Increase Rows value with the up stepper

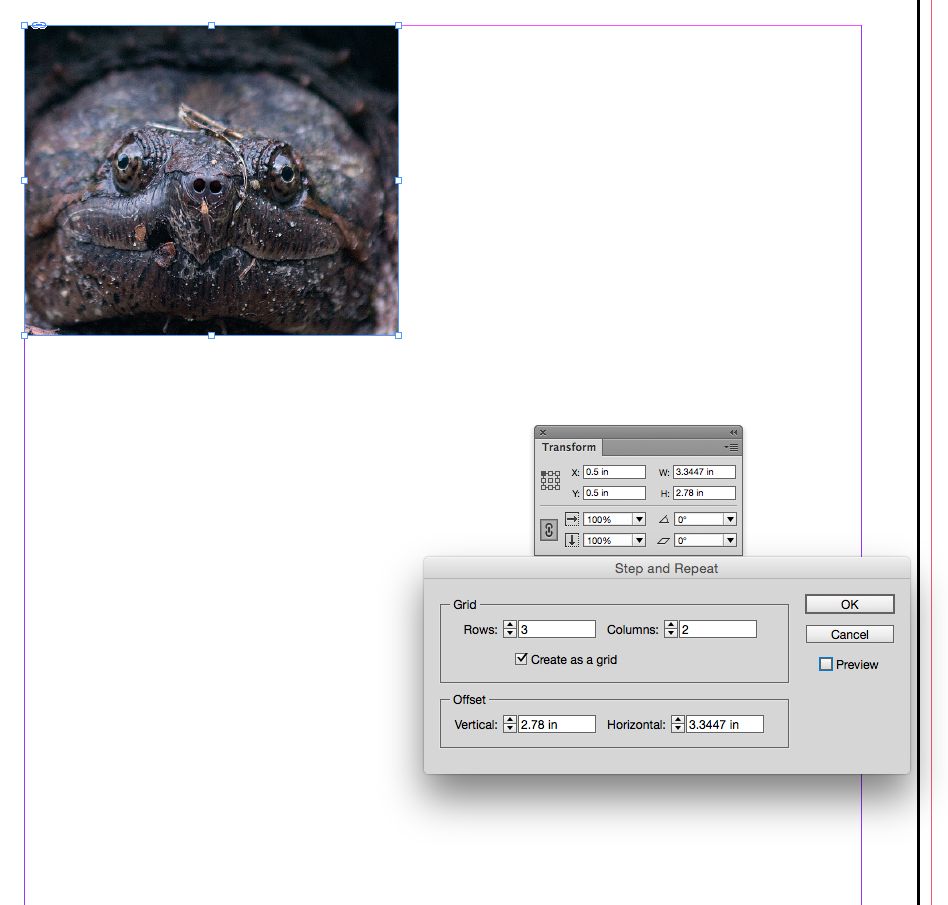[509, 623]
